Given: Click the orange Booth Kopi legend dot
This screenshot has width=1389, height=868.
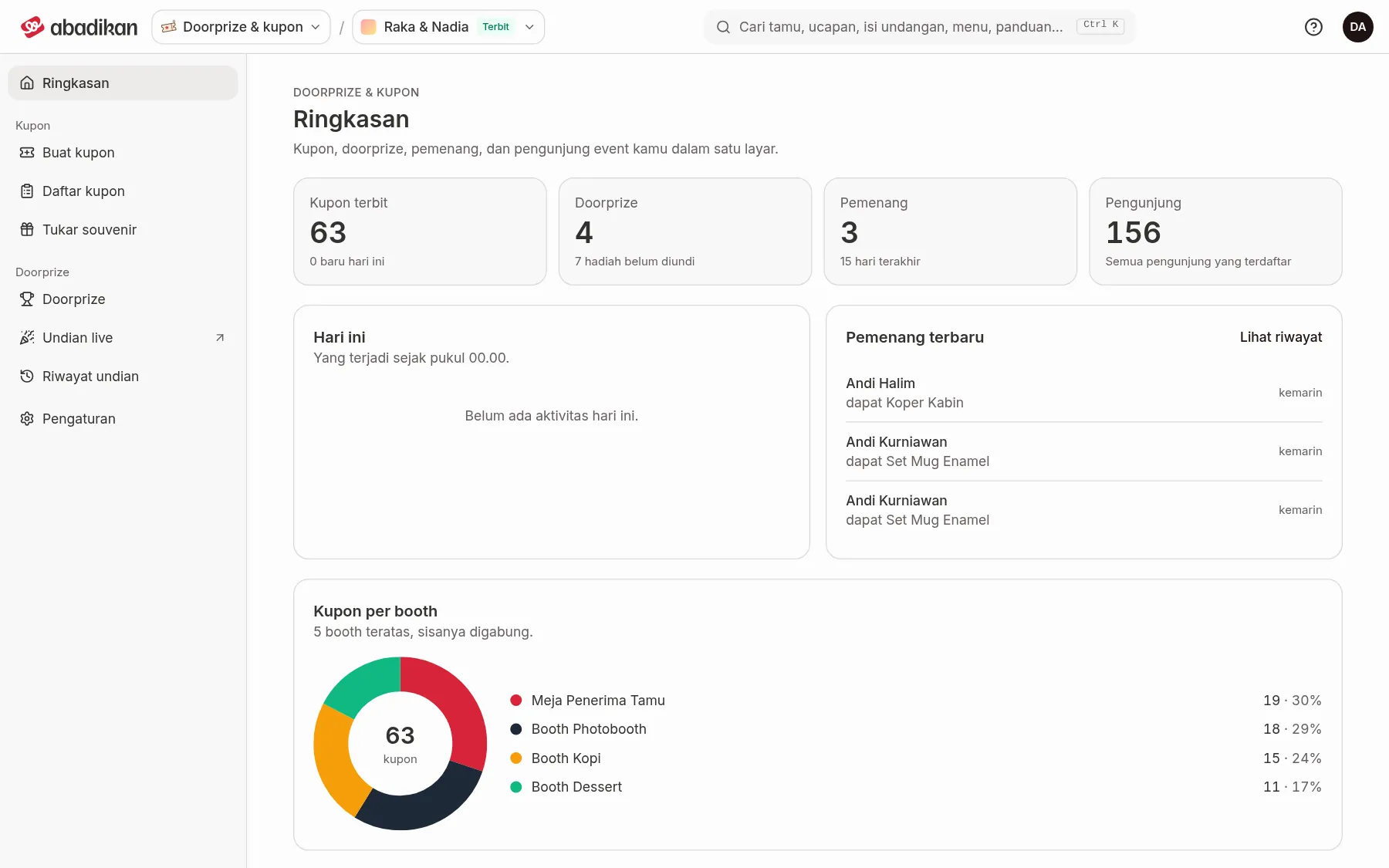Looking at the screenshot, I should point(516,758).
